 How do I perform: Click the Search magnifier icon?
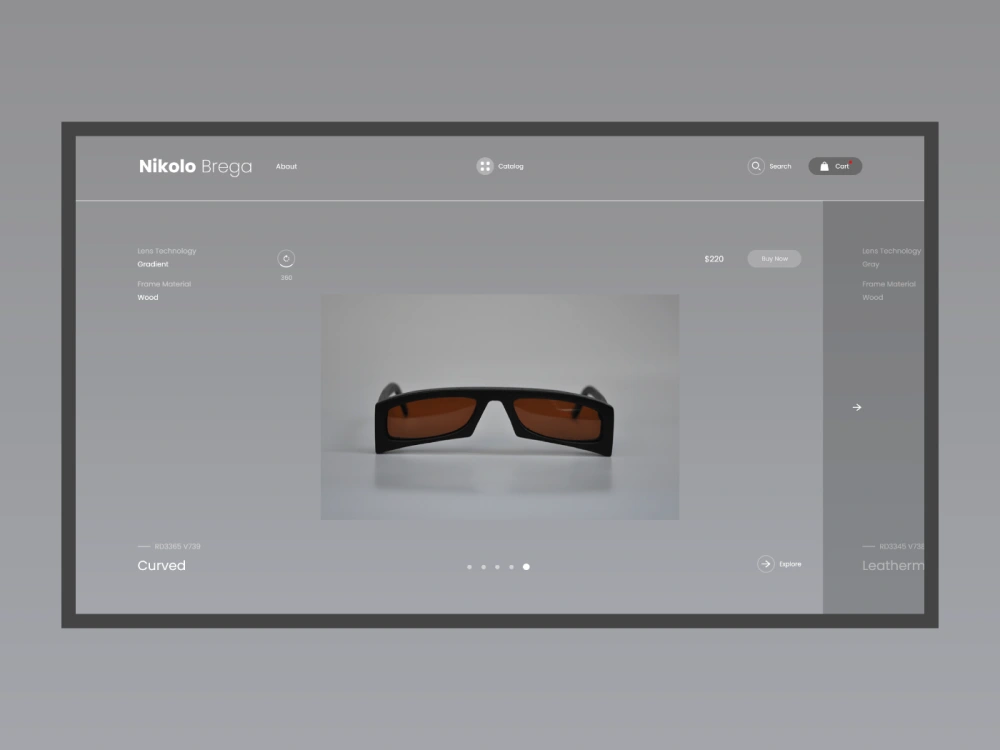[756, 166]
